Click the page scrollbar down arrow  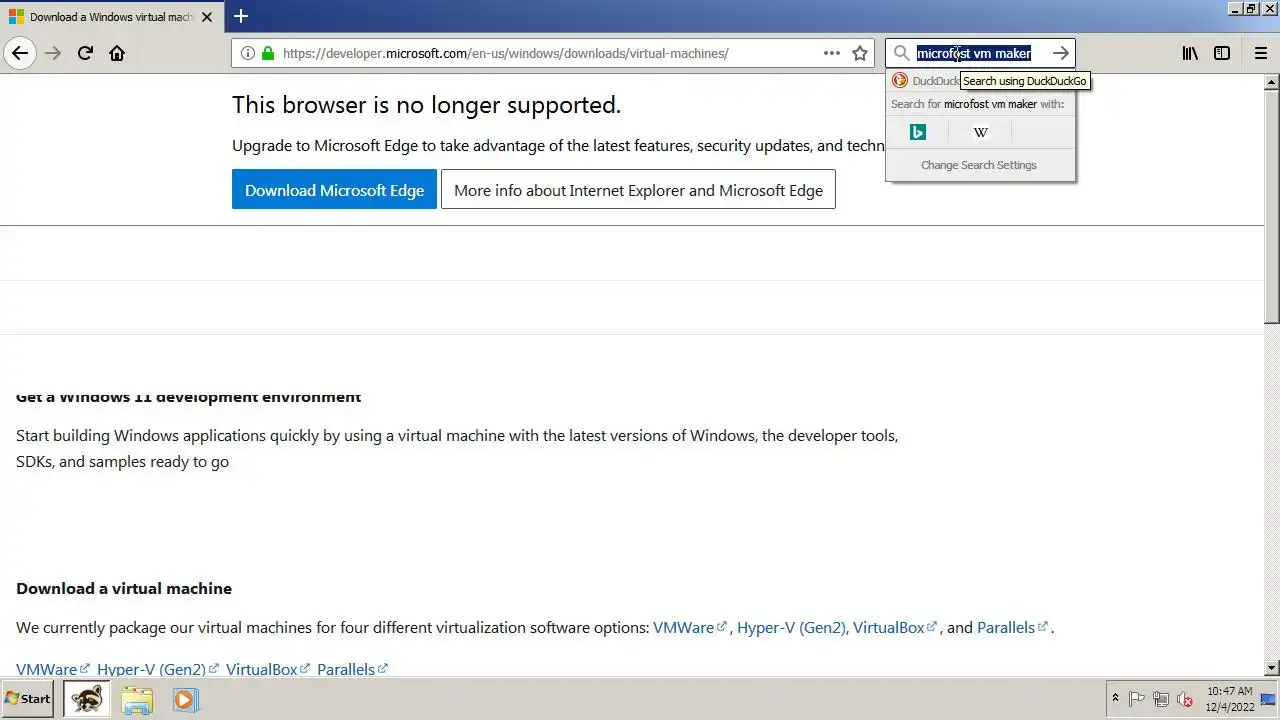click(x=1272, y=668)
